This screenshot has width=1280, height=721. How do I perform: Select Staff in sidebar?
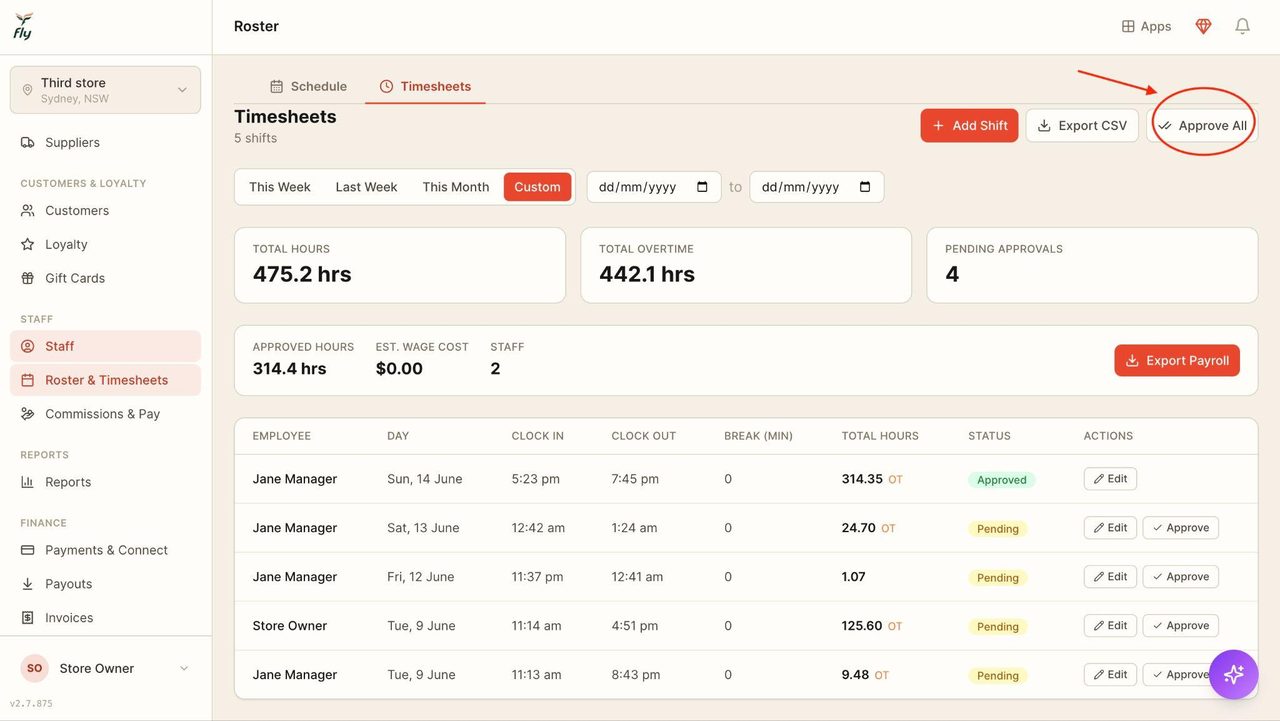click(105, 346)
